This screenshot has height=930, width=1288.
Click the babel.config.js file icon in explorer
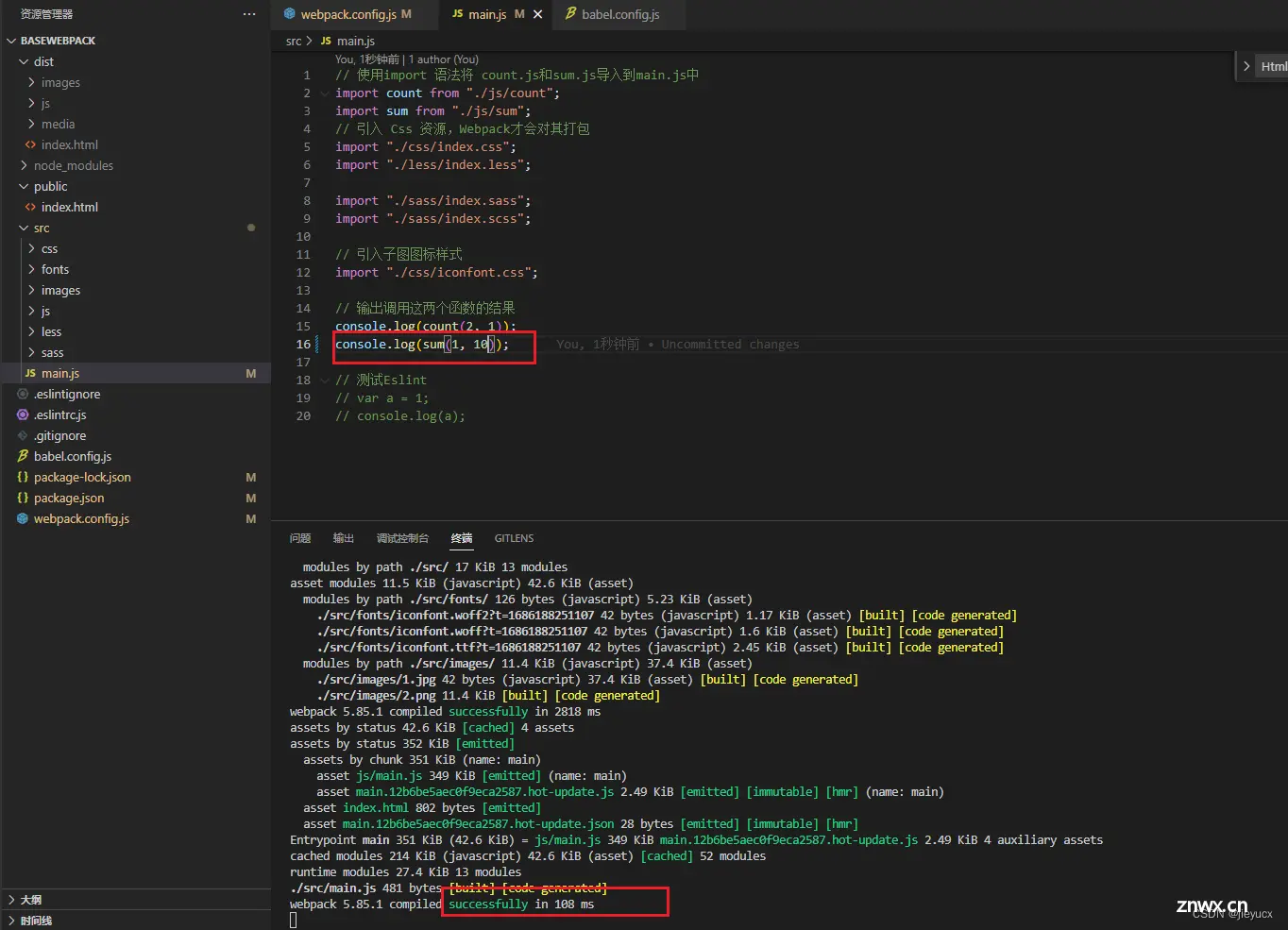[23, 456]
